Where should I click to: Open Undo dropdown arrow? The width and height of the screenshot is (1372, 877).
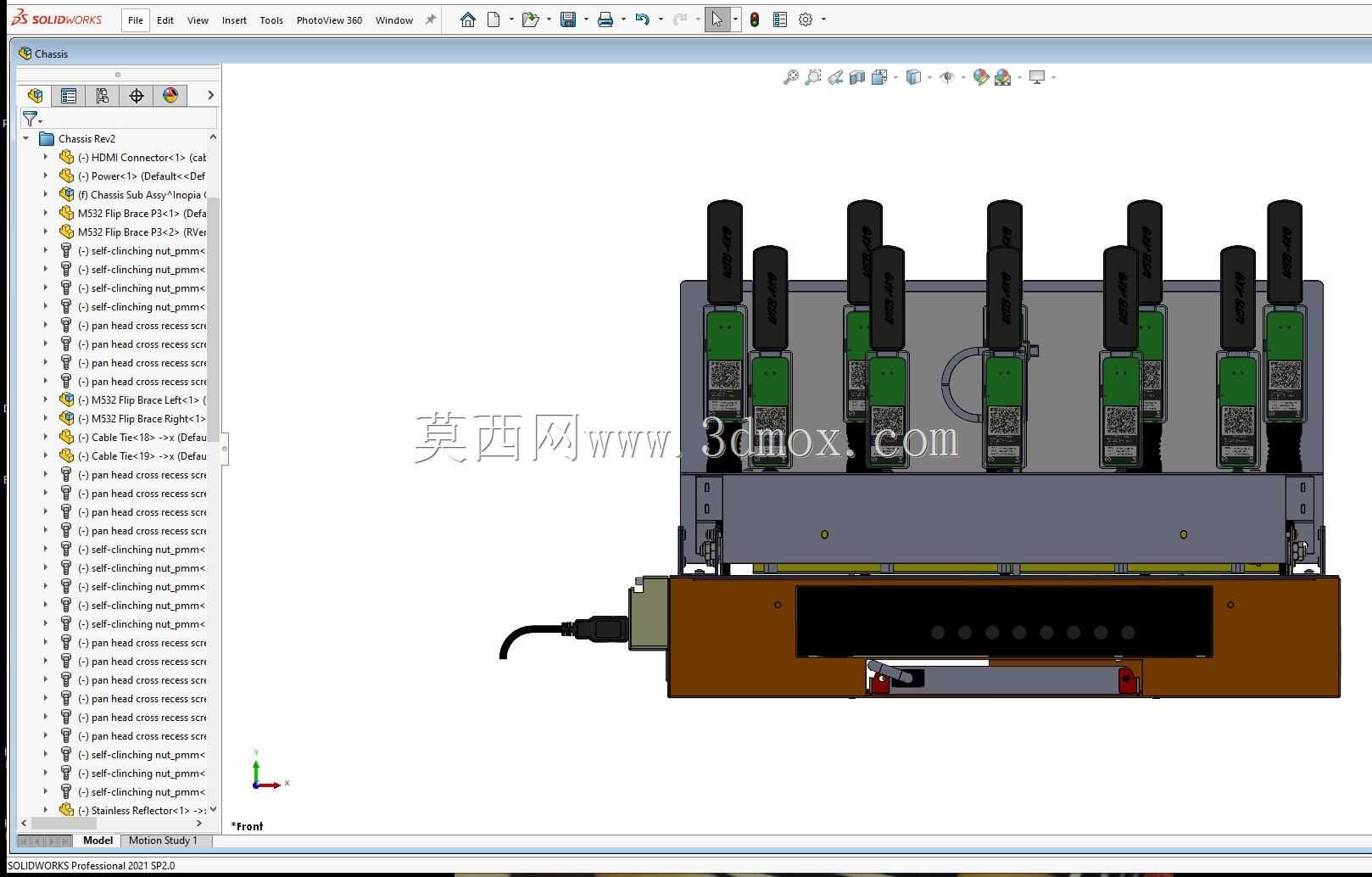point(661,20)
